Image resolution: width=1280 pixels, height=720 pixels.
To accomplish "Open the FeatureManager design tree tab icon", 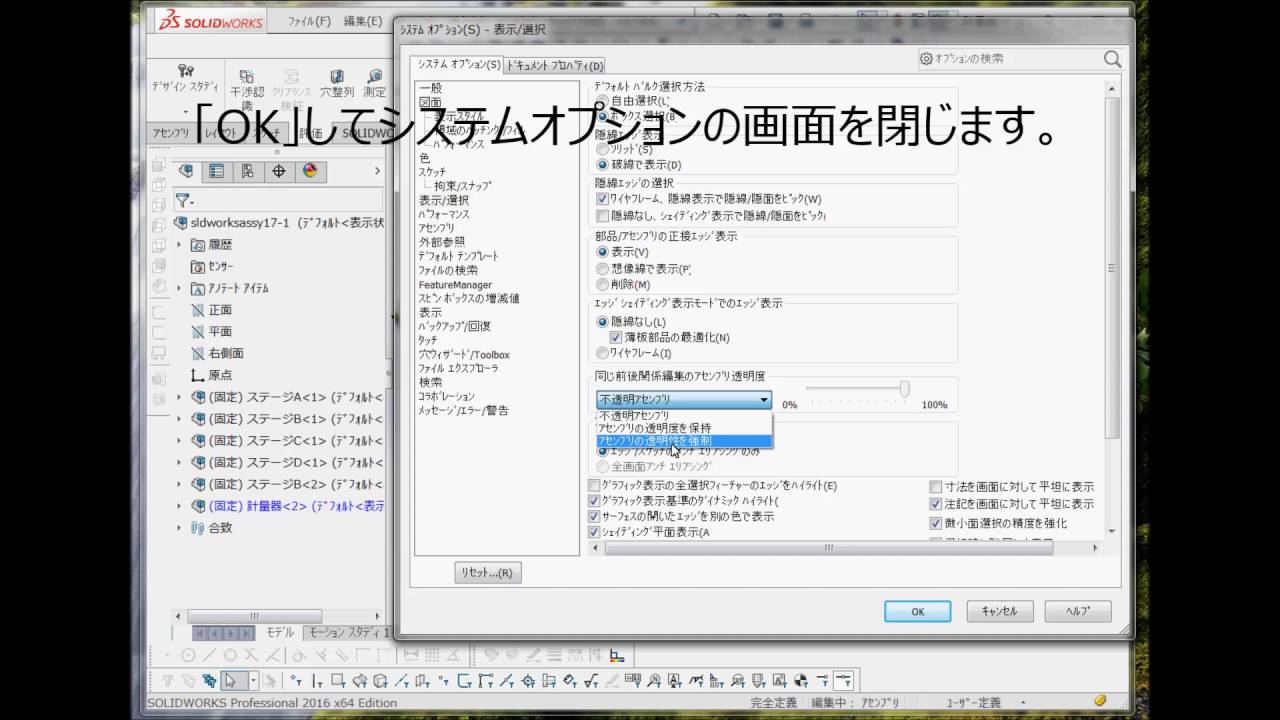I will coord(185,171).
